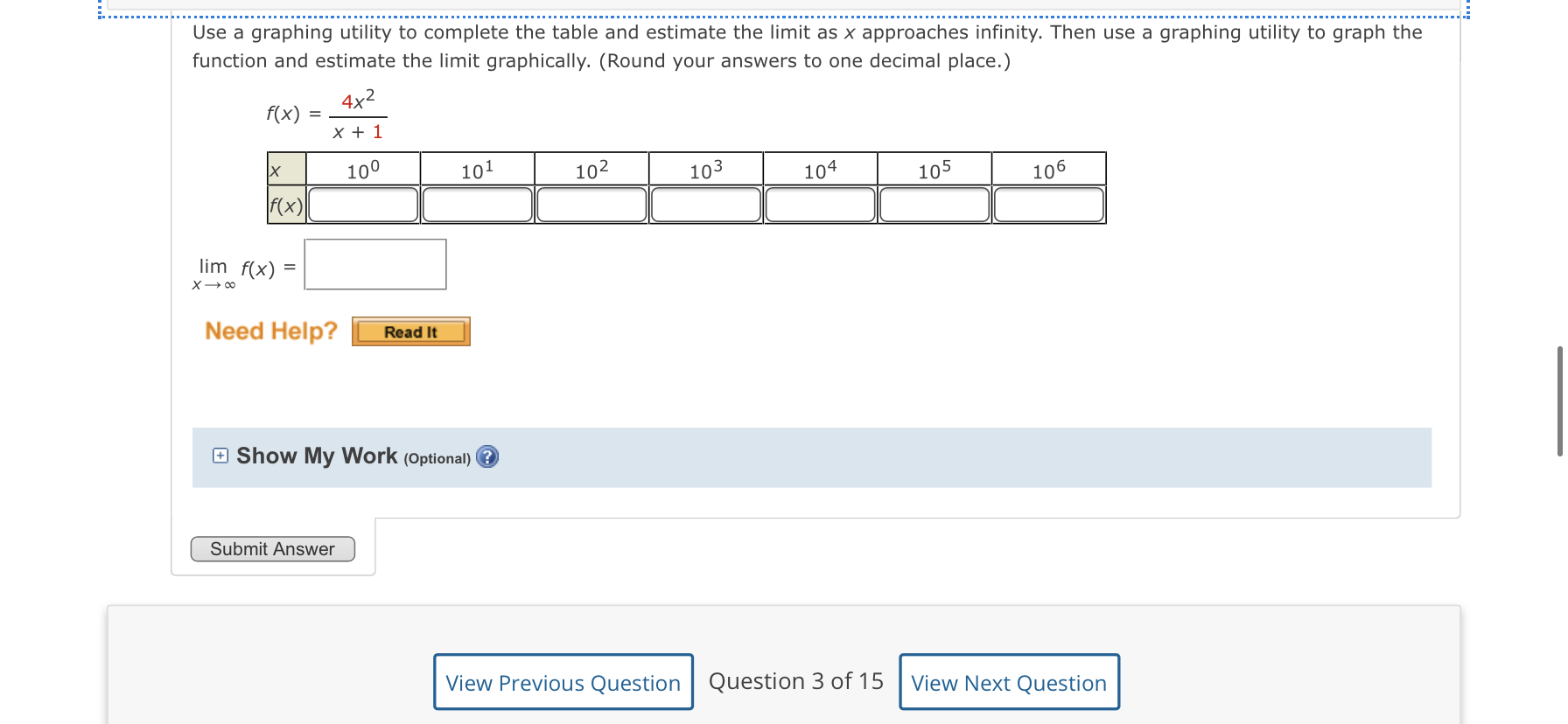Image resolution: width=1568 pixels, height=724 pixels.
Task: Select the f(x) answer box under 10^5
Action: (x=934, y=204)
